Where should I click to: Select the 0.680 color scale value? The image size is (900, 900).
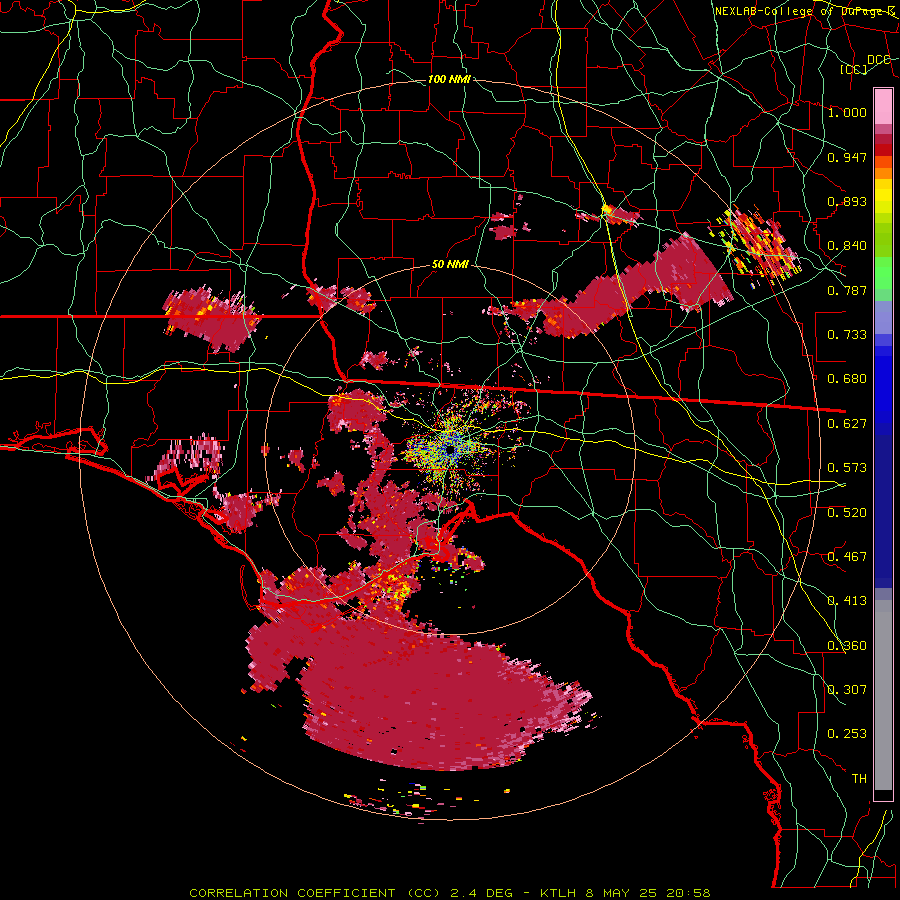coord(847,379)
